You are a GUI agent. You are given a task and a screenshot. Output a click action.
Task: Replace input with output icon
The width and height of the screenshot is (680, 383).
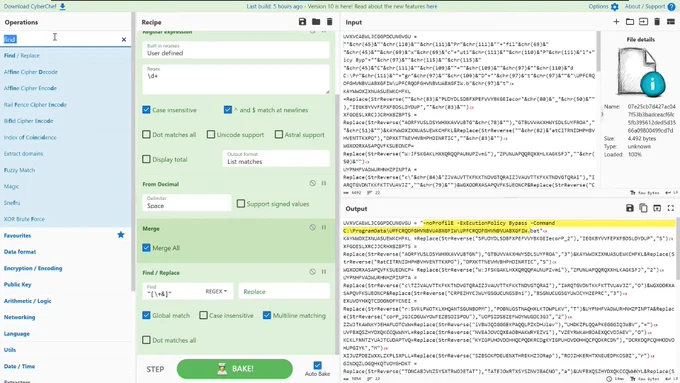657,208
